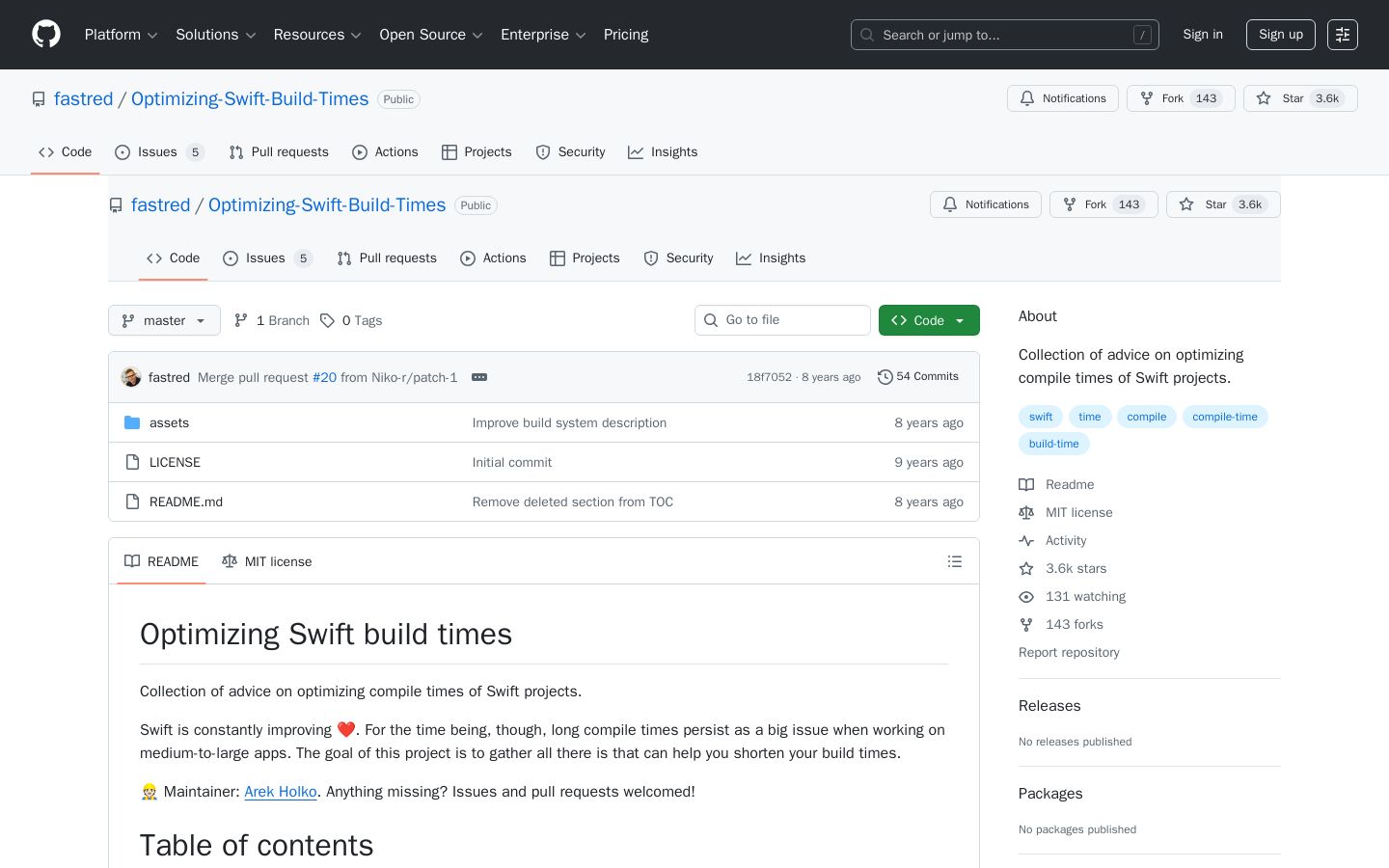
Task: Open pull request #20 link
Action: tap(324, 377)
